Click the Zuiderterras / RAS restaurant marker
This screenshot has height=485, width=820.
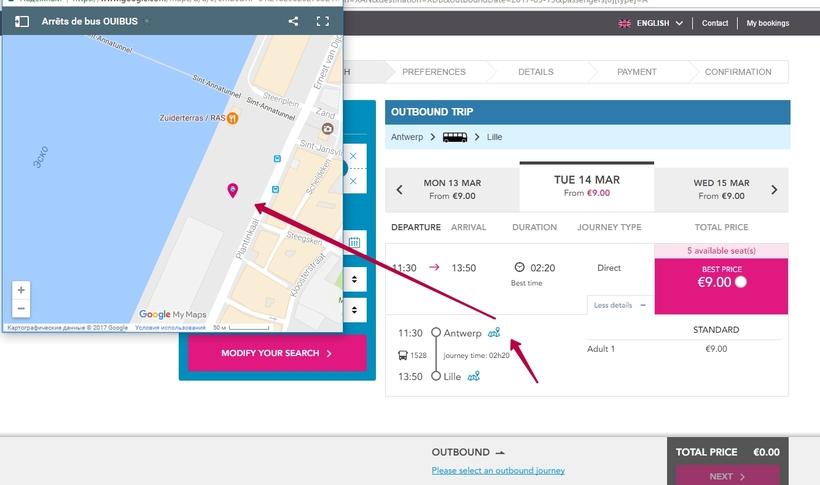(x=233, y=118)
